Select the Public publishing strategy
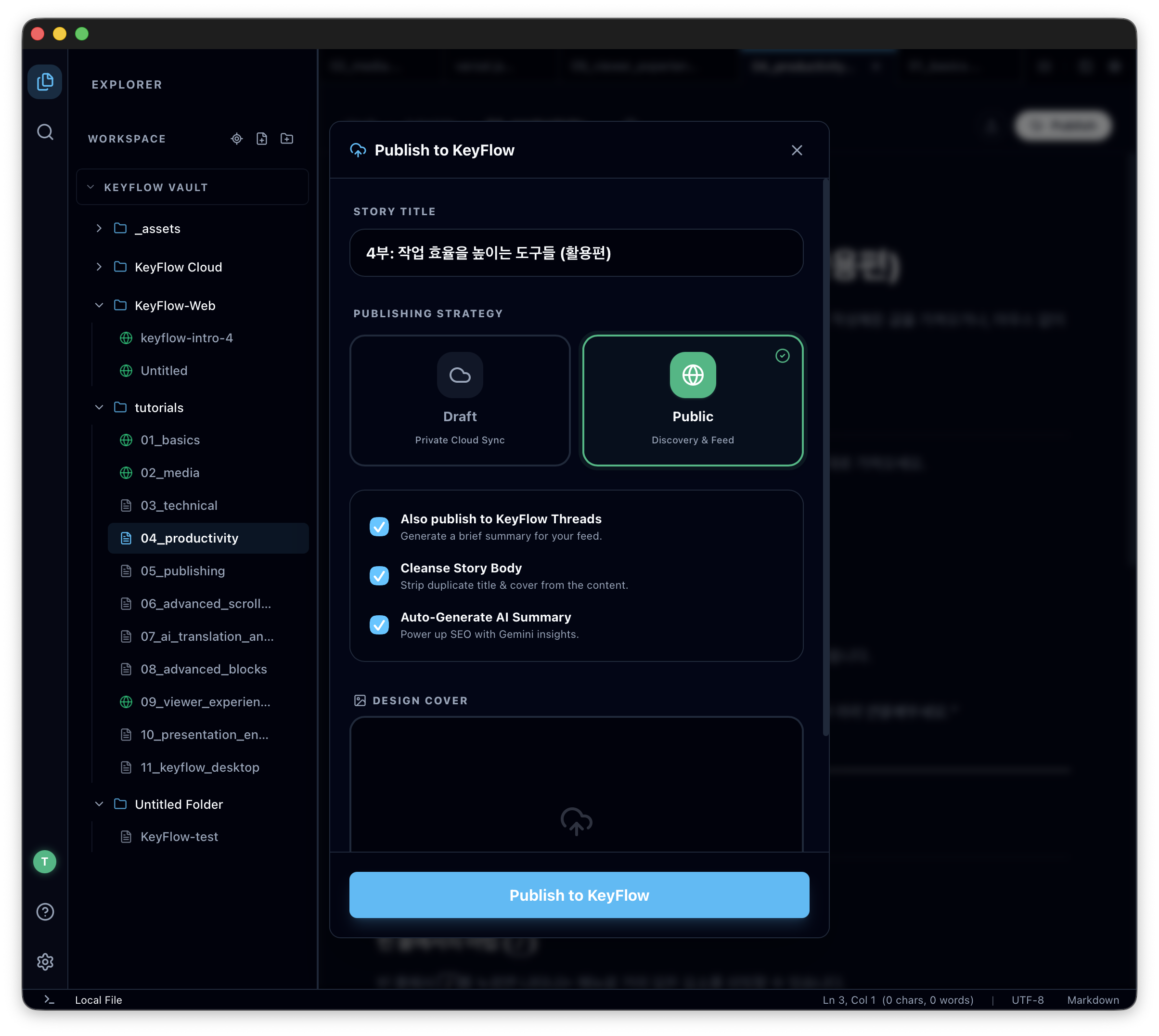The height and width of the screenshot is (1036, 1159). 693,400
